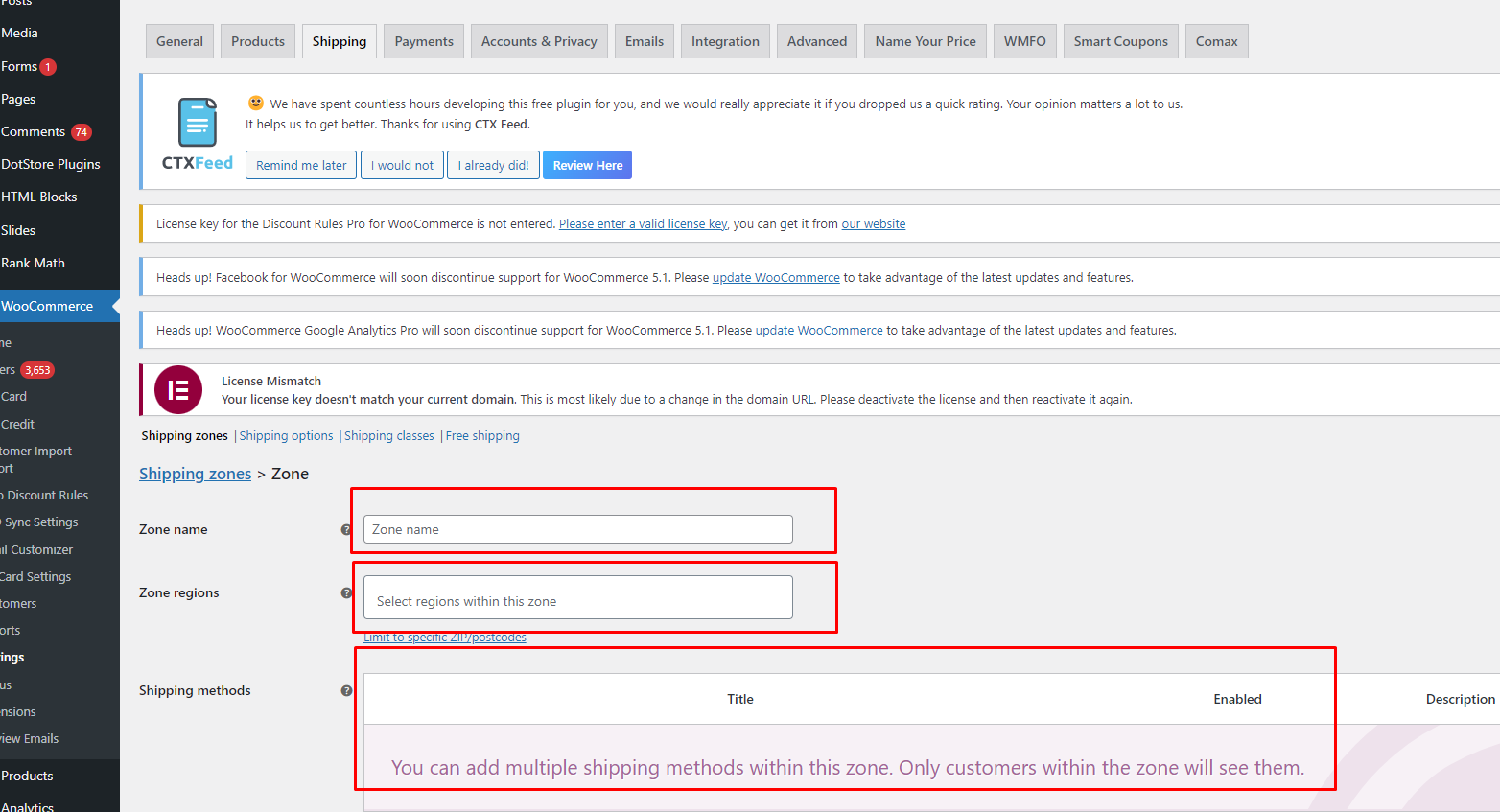This screenshot has height=812, width=1500.
Task: Click the CTXFeed plugin logo icon
Action: pos(198,123)
